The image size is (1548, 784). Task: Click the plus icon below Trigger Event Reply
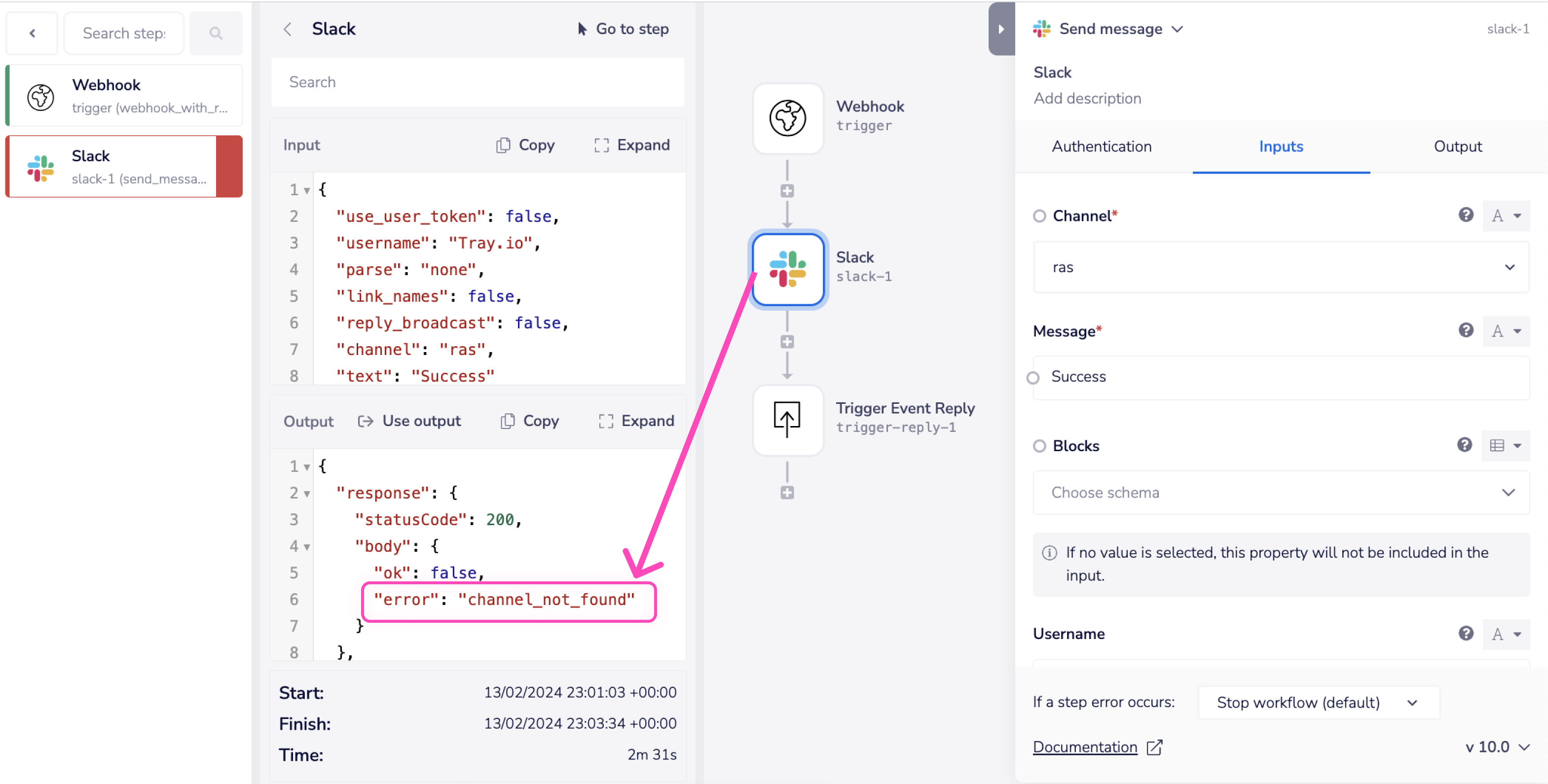click(787, 493)
